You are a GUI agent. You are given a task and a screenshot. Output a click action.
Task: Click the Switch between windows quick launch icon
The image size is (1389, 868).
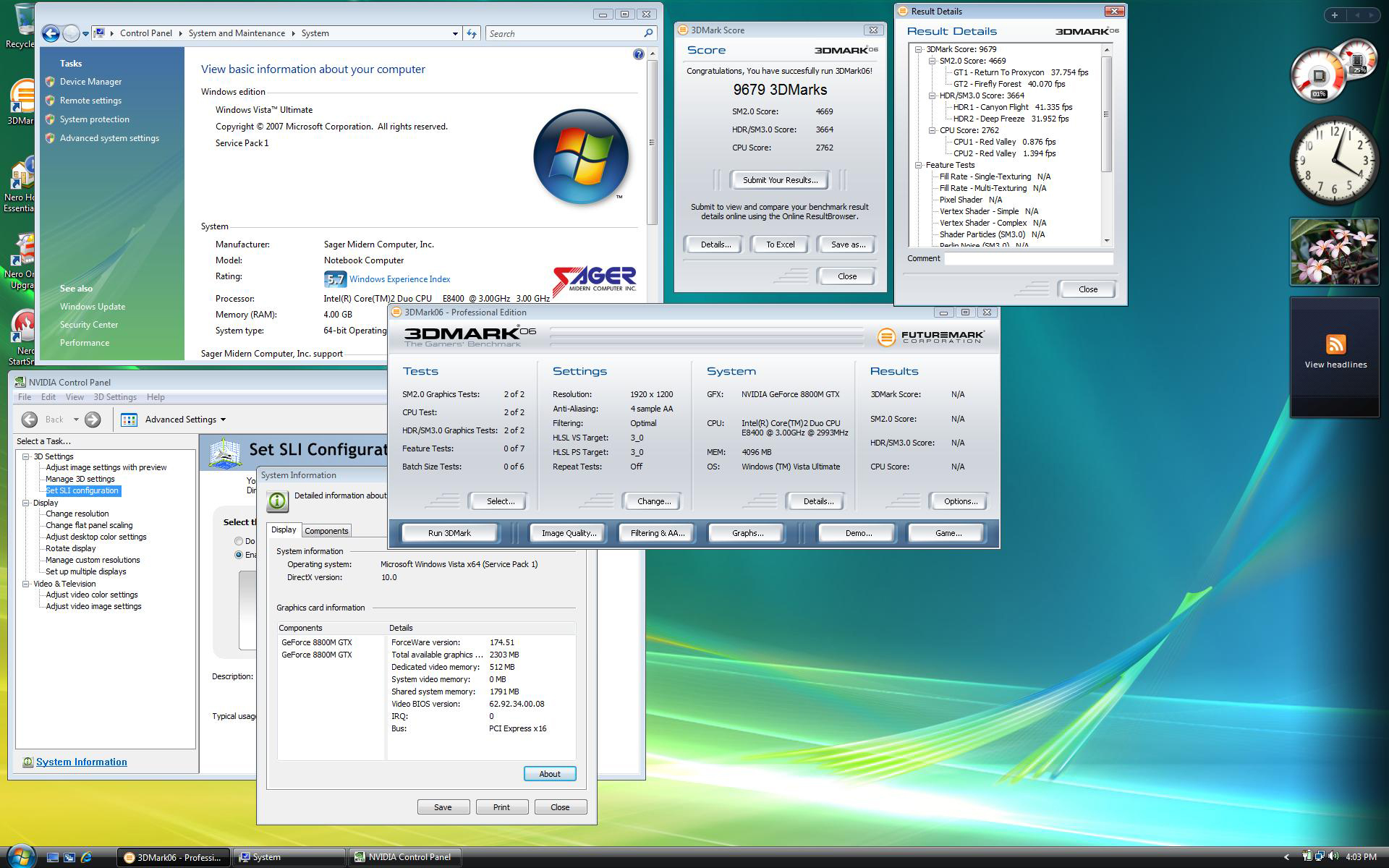(69, 857)
